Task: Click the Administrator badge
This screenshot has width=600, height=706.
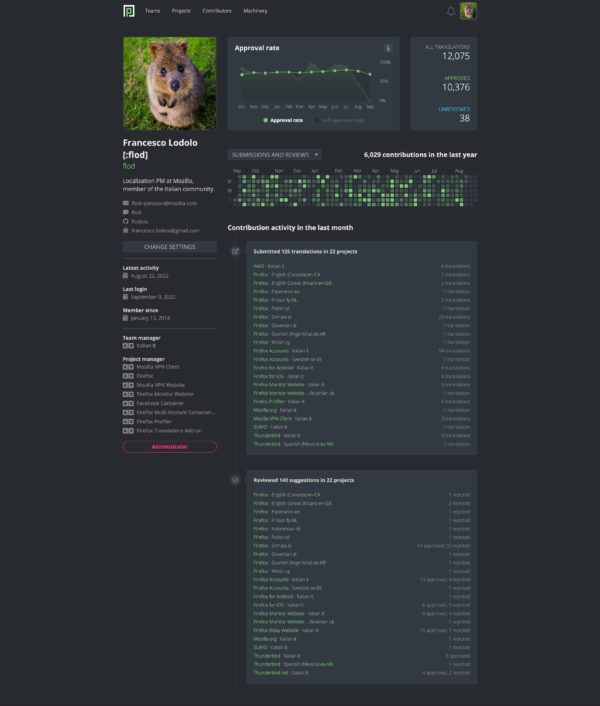Action: click(x=170, y=447)
